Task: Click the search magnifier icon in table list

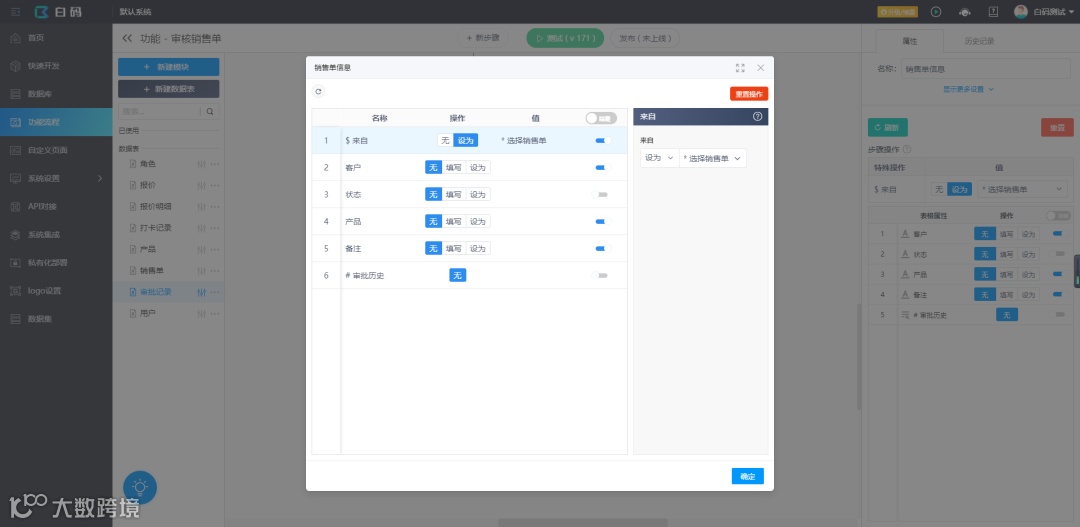Action: (x=210, y=112)
